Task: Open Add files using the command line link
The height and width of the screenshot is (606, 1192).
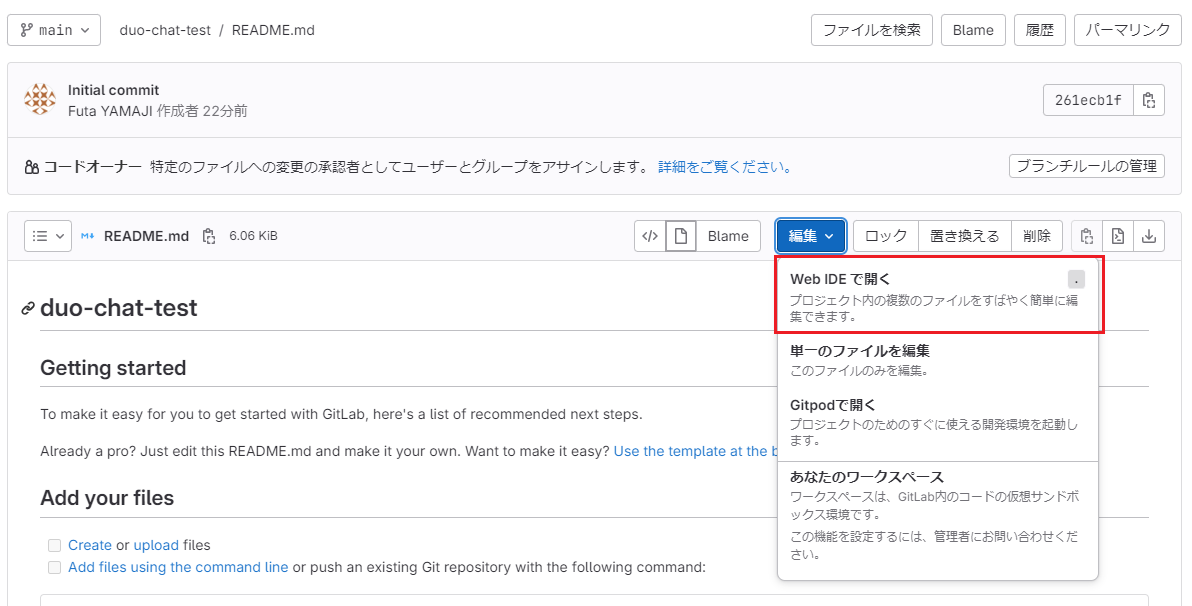Action: 178,567
